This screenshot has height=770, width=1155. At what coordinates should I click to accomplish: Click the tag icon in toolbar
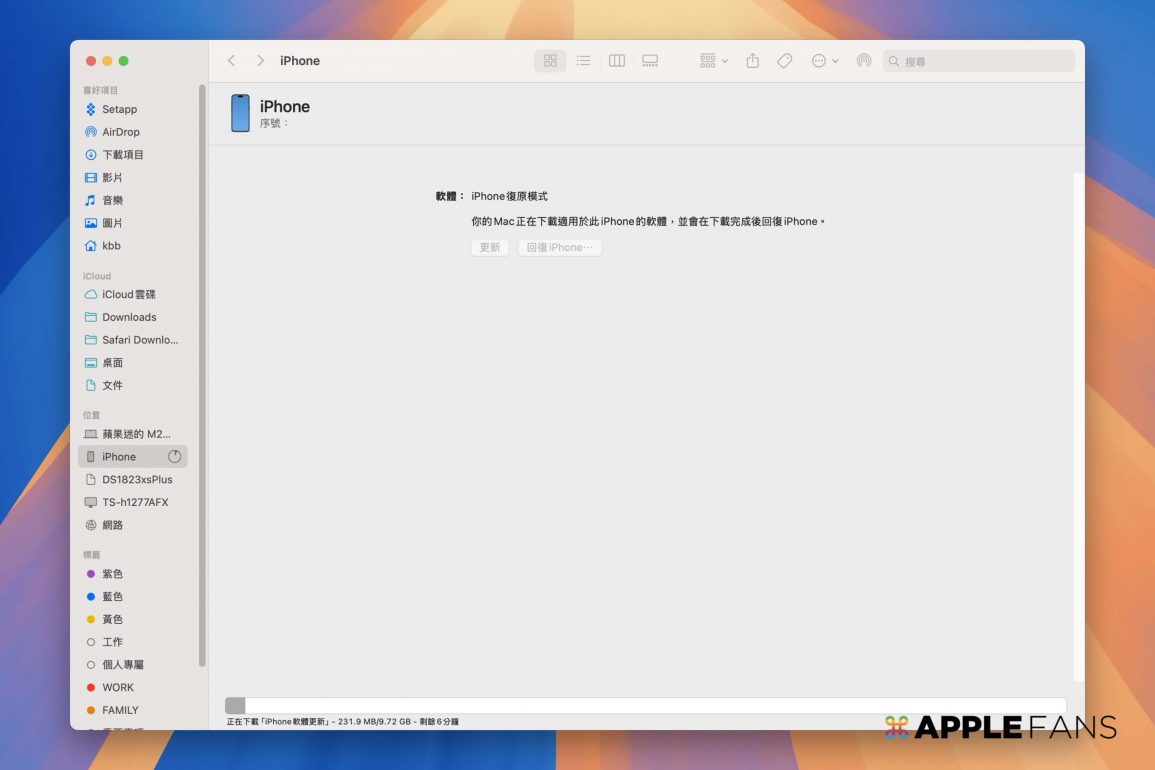click(x=785, y=61)
